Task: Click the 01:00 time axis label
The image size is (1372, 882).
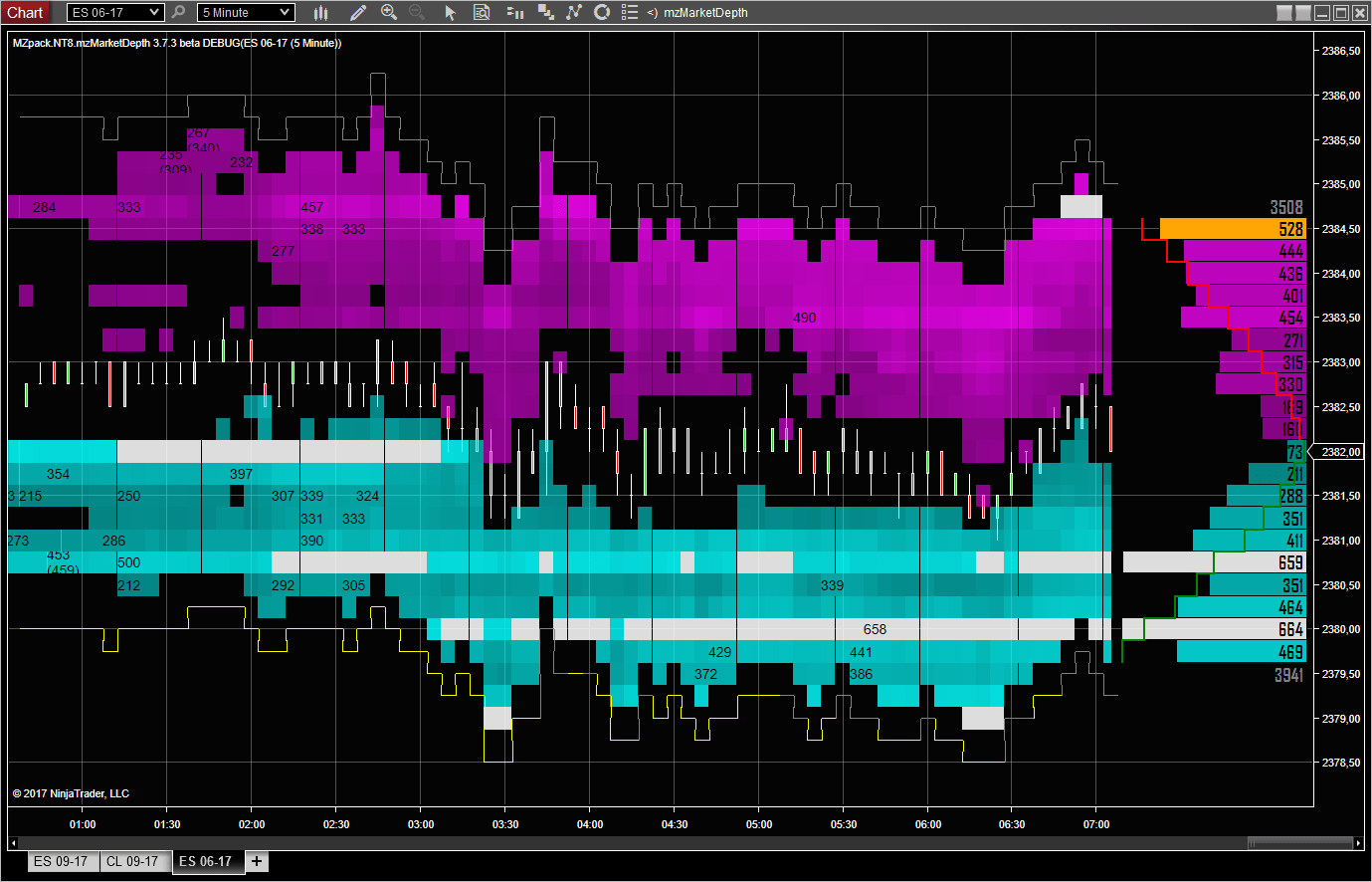Action: point(83,824)
